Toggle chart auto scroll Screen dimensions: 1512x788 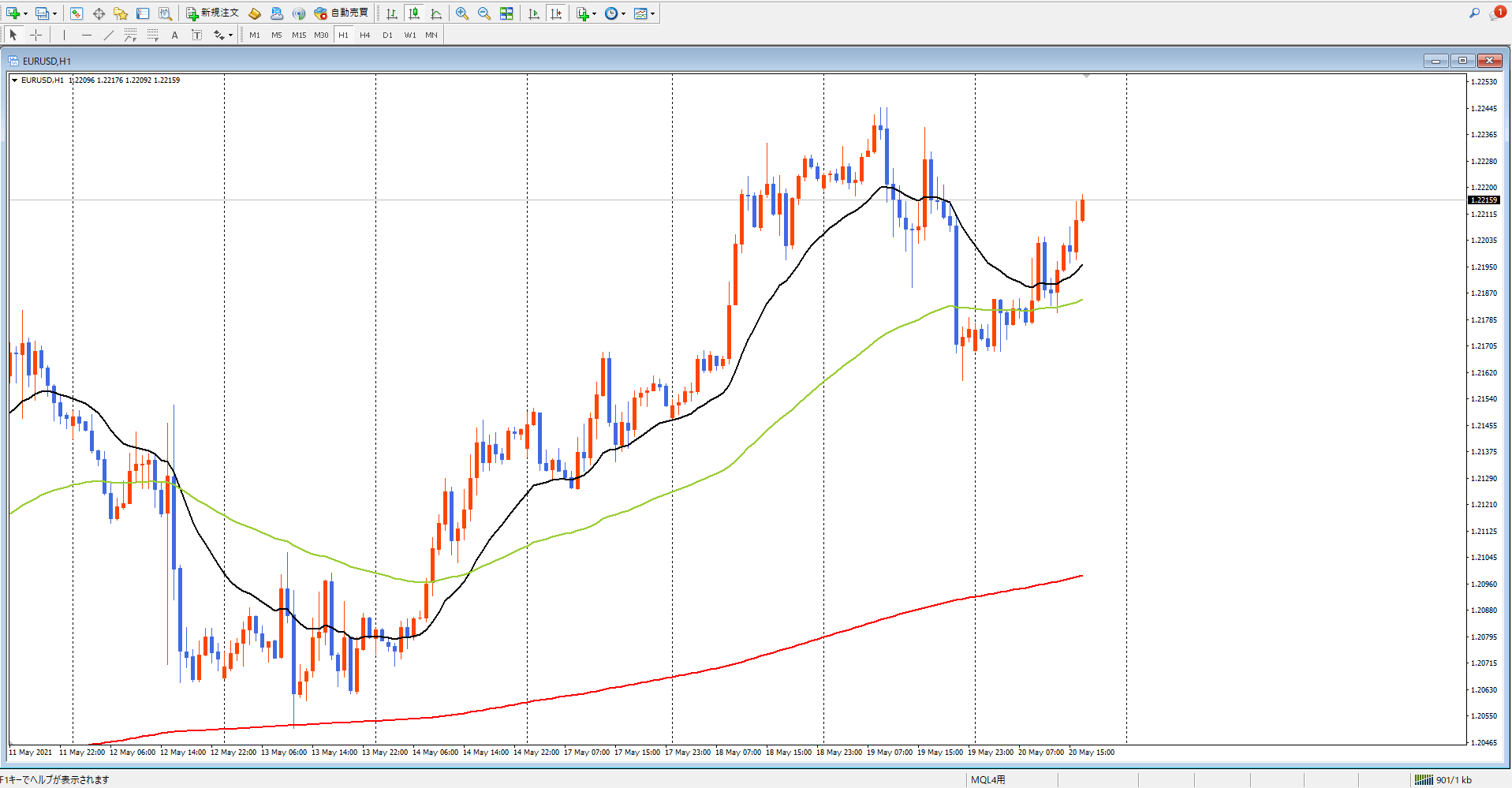pos(534,13)
